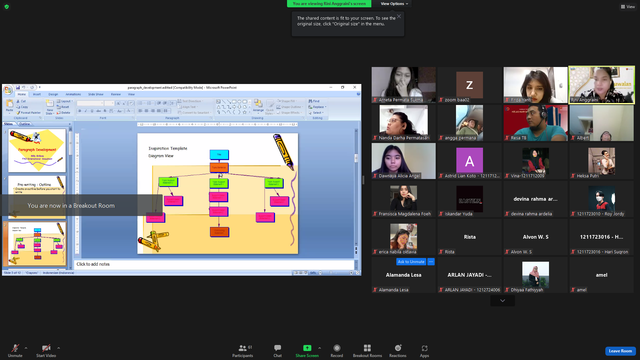Open the Layout dropdown in the Slides group
Screen dimensions: 640x360
pyautogui.click(x=65, y=101)
